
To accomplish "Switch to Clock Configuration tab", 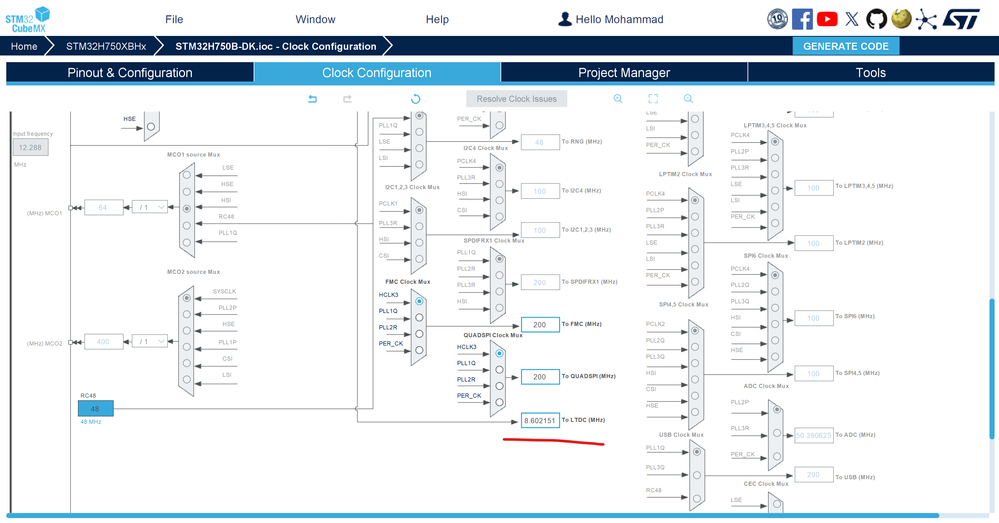I will coord(377,73).
